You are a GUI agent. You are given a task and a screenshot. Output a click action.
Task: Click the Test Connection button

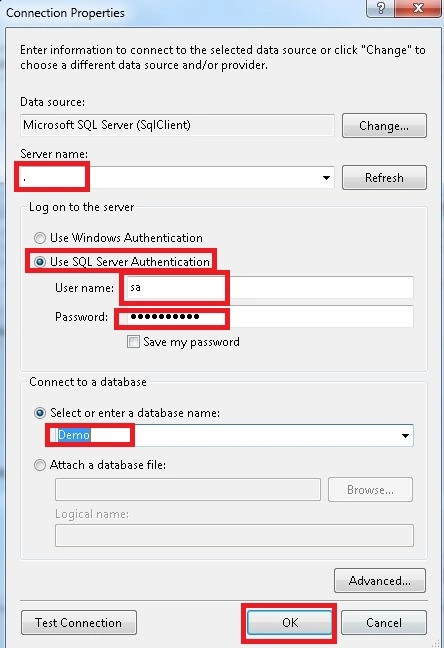point(79,622)
